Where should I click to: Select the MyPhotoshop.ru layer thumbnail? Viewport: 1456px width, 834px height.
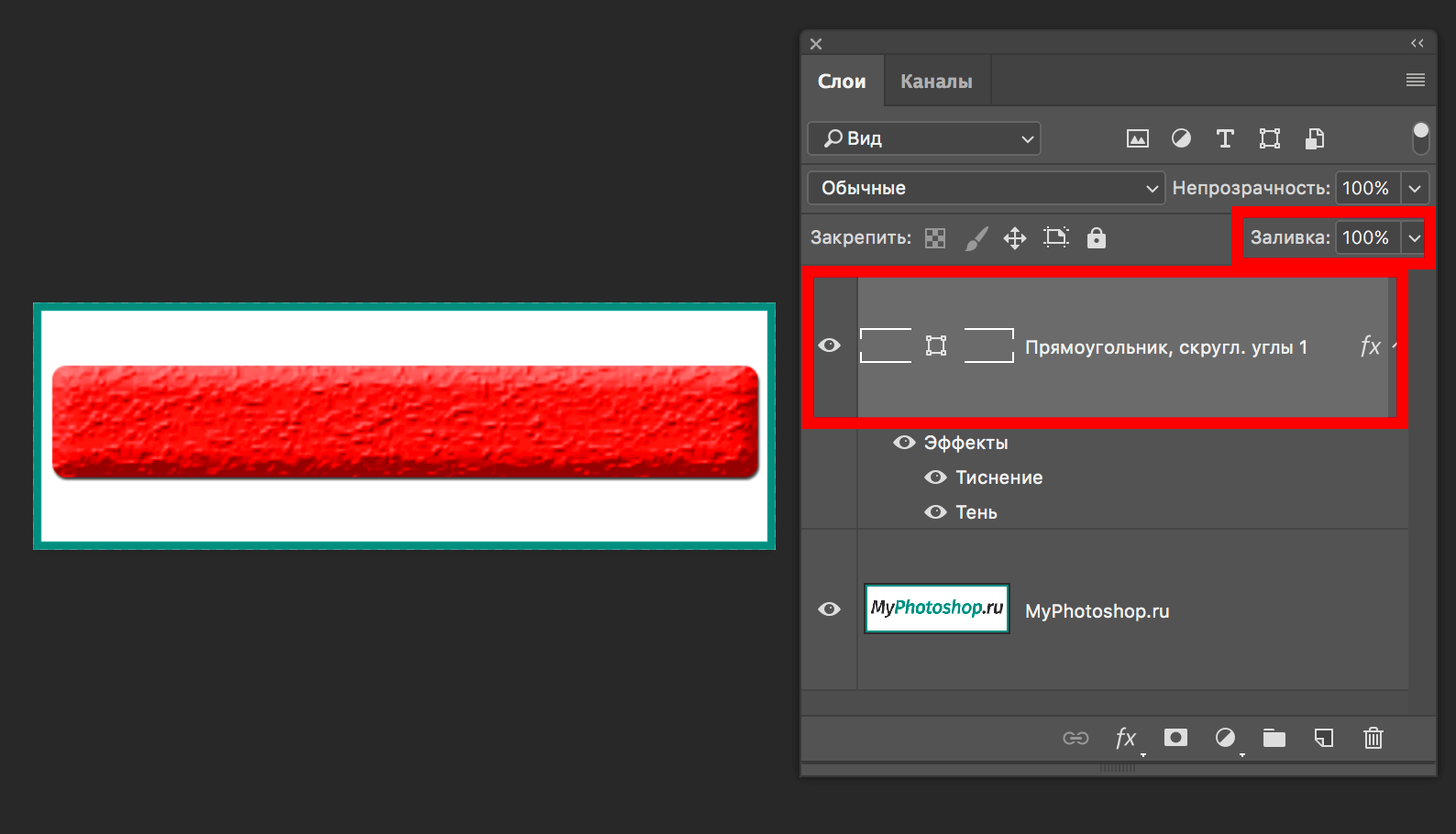click(936, 609)
